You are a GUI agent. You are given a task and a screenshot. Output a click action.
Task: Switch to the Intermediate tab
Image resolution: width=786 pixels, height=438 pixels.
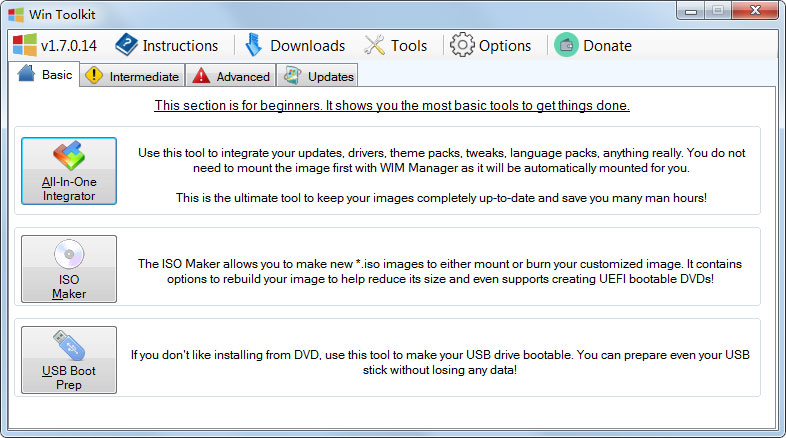coord(133,76)
